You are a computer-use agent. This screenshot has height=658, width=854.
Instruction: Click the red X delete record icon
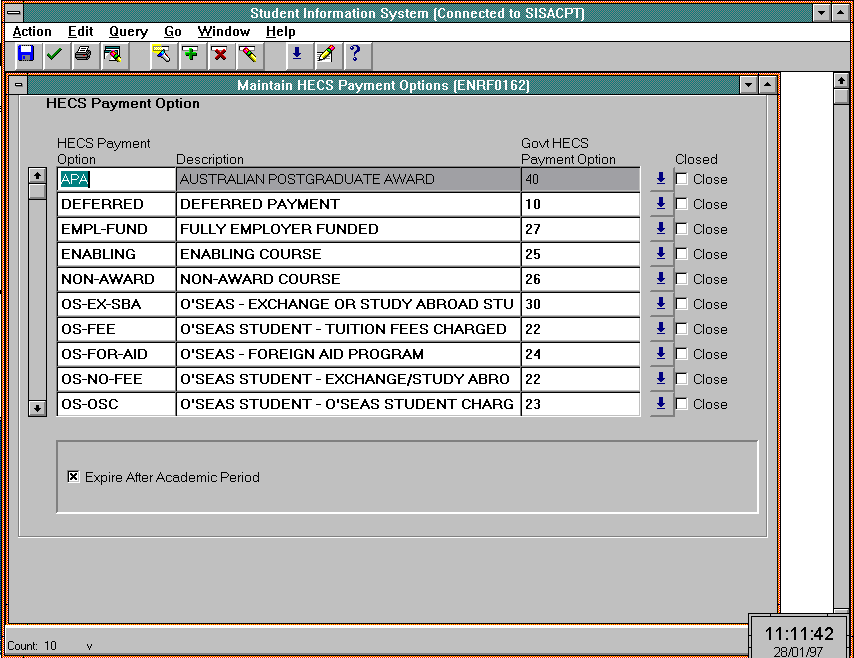point(219,54)
